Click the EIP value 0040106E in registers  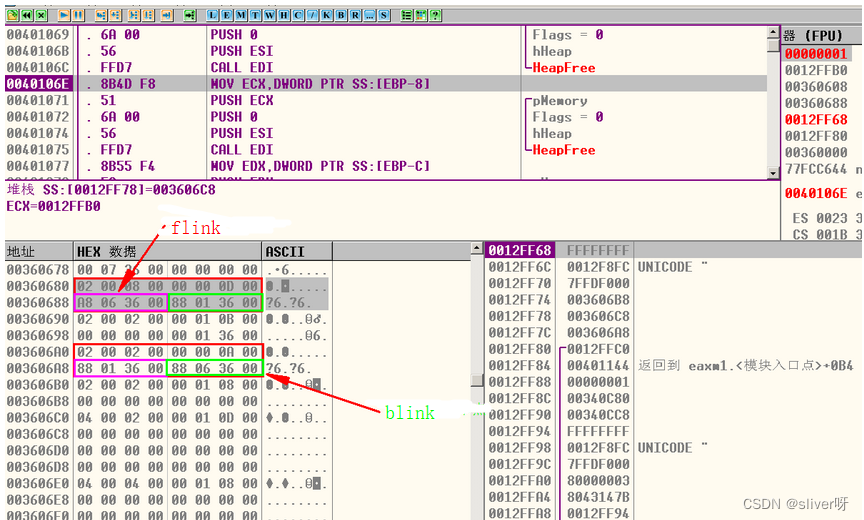[816, 193]
